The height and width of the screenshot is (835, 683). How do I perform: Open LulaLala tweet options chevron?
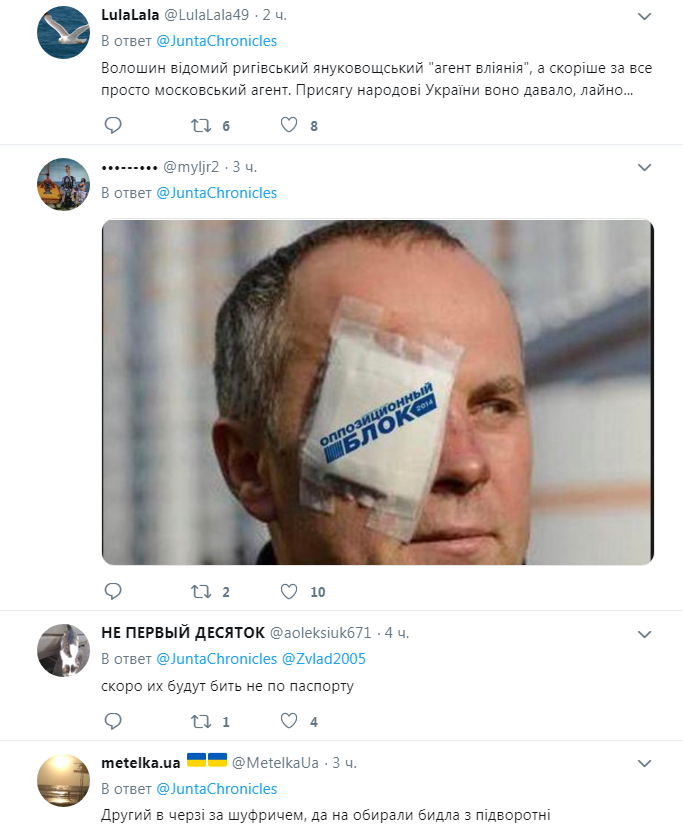coord(645,16)
